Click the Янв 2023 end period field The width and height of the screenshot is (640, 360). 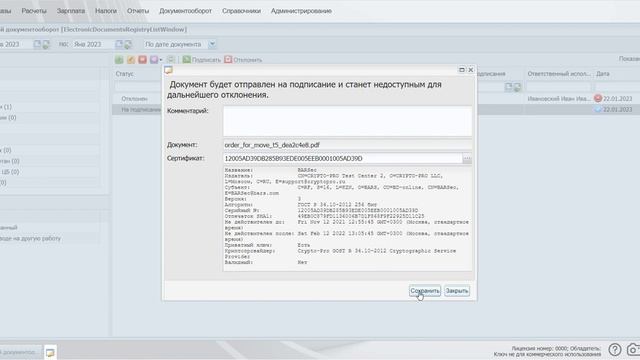(93, 44)
